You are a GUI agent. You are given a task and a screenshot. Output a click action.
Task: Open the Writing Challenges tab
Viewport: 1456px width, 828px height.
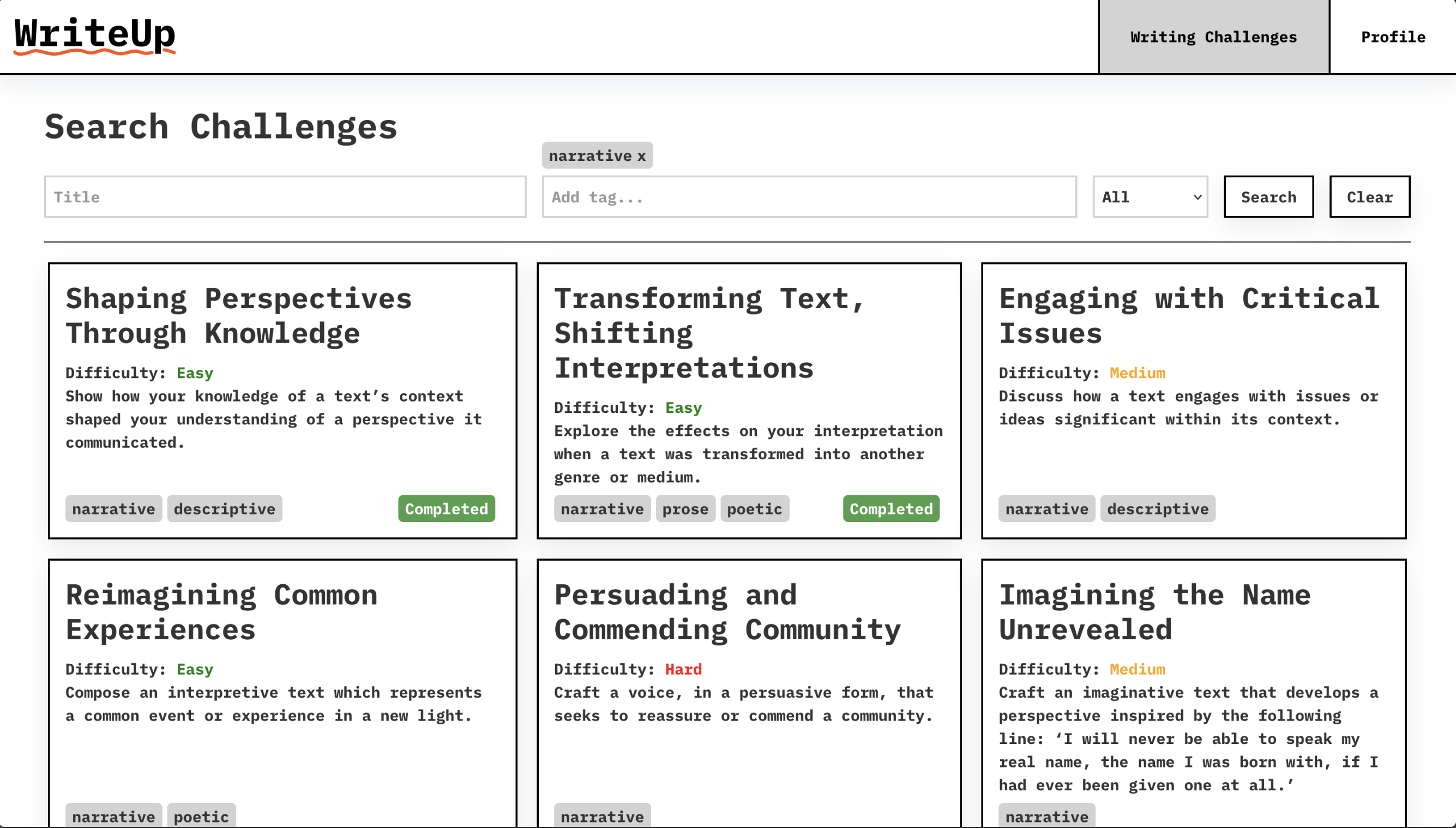pyautogui.click(x=1213, y=37)
